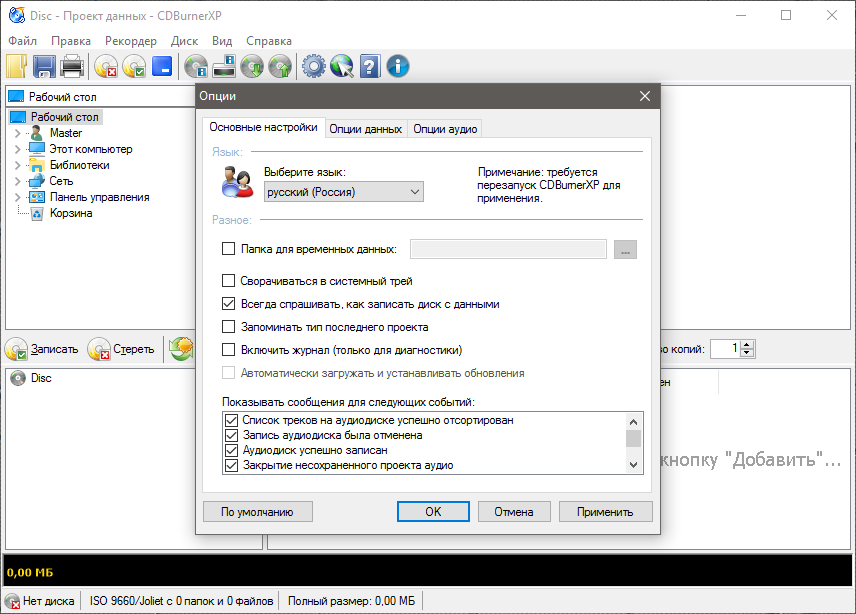This screenshot has width=856, height=614.
Task: Click the Стереть erase button in main window
Action: (121, 349)
